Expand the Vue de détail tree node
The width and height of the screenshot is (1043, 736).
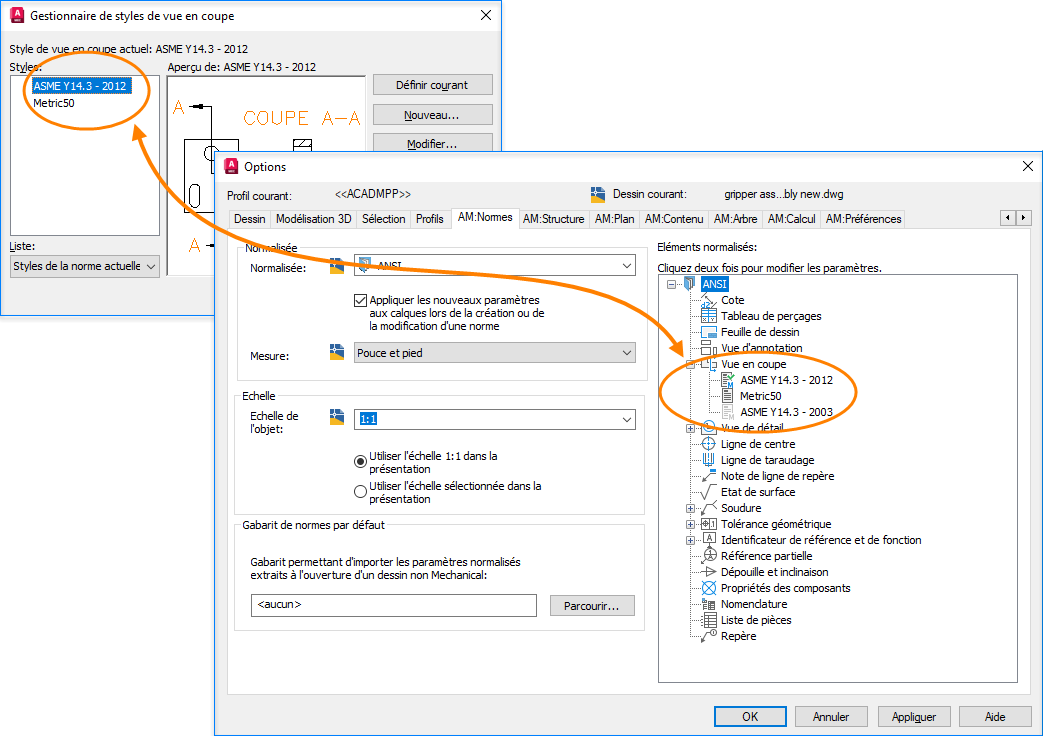tap(690, 429)
